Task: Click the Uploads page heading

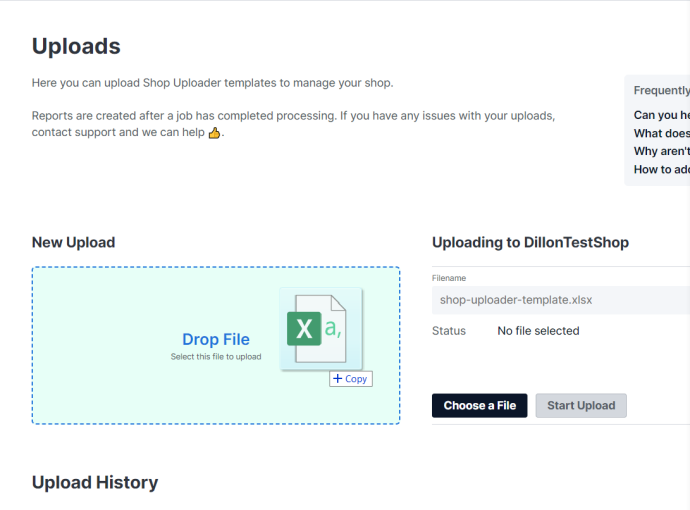Action: [x=76, y=46]
